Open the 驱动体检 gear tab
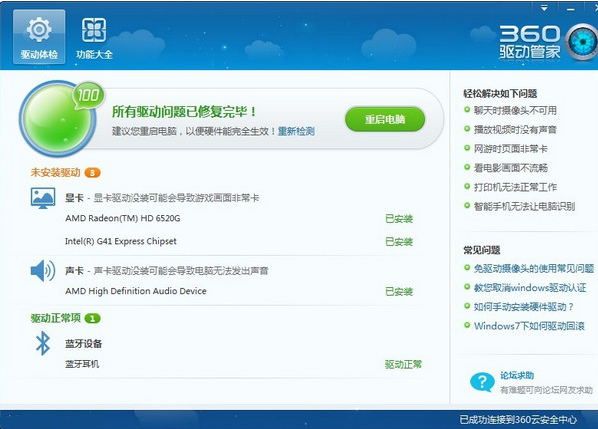Image resolution: width=598 pixels, height=429 pixels. click(39, 37)
